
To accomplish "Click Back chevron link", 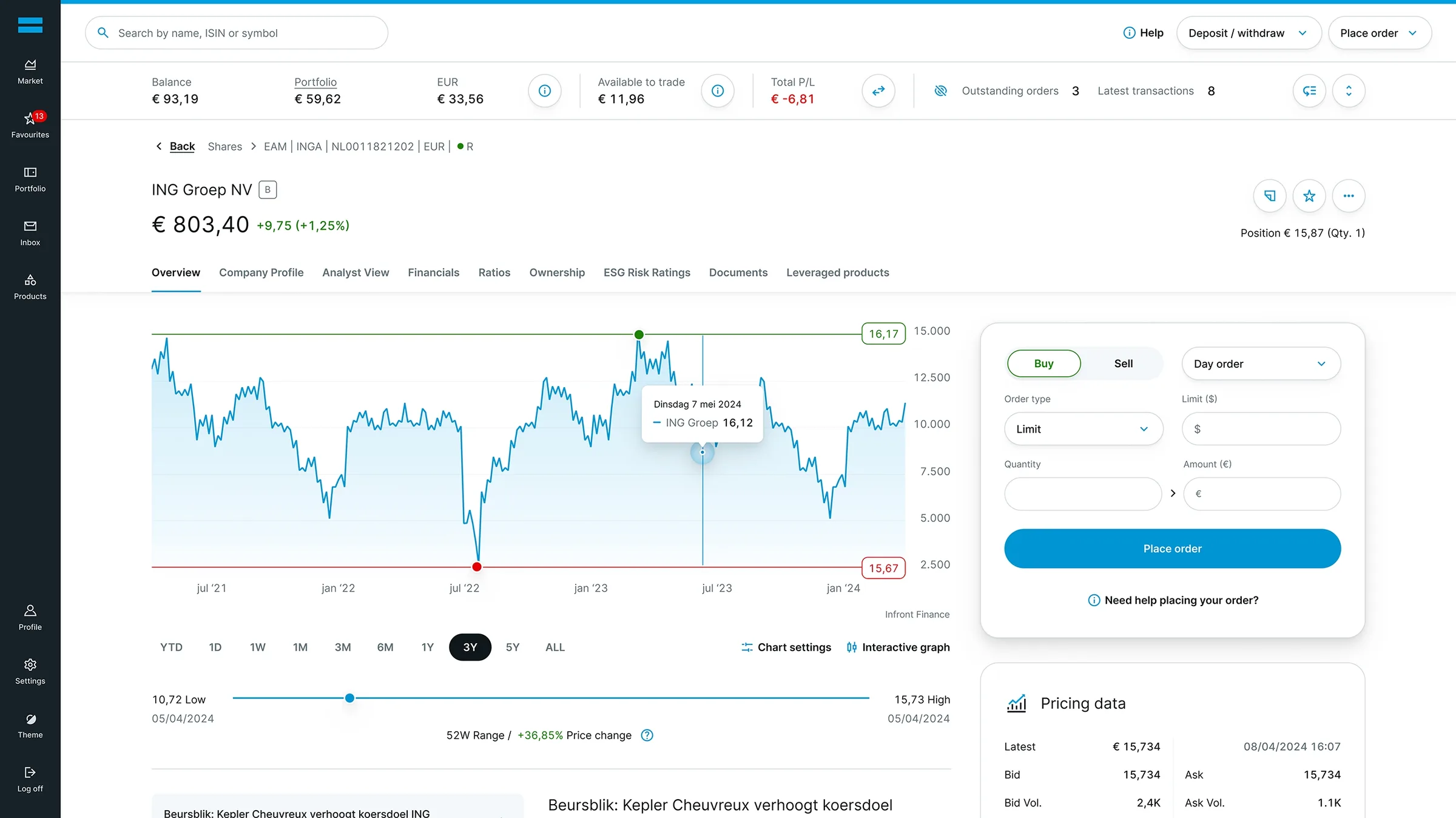I will click(x=175, y=146).
